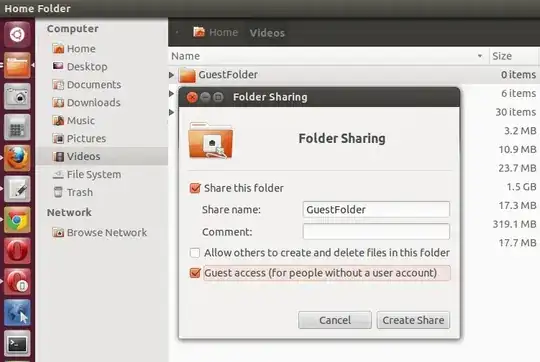Image resolution: width=540 pixels, height=362 pixels.
Task: Launch Firefox from the launcher
Action: (17, 158)
